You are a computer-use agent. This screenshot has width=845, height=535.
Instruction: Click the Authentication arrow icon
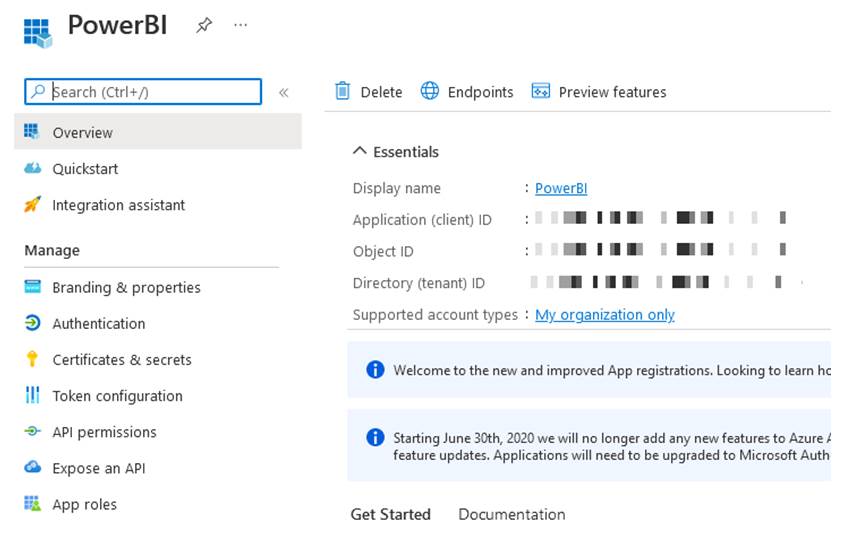point(32,323)
